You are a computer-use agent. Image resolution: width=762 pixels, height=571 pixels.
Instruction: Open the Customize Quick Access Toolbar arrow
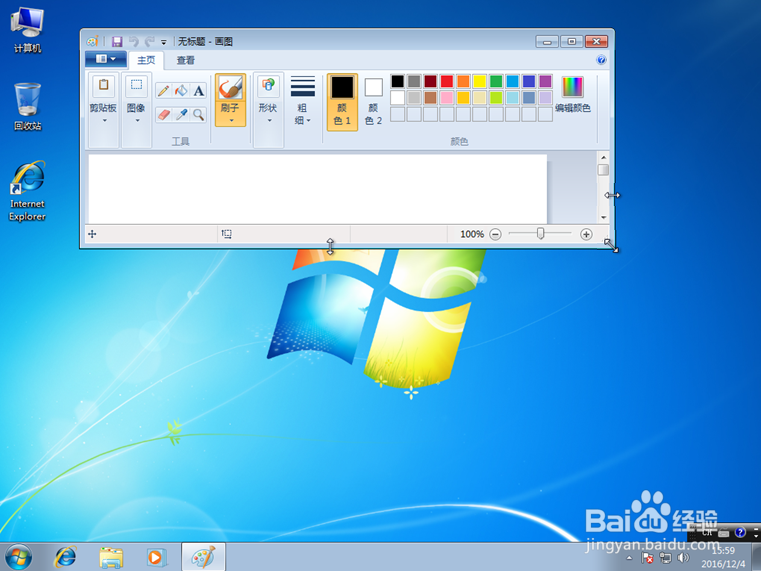164,42
